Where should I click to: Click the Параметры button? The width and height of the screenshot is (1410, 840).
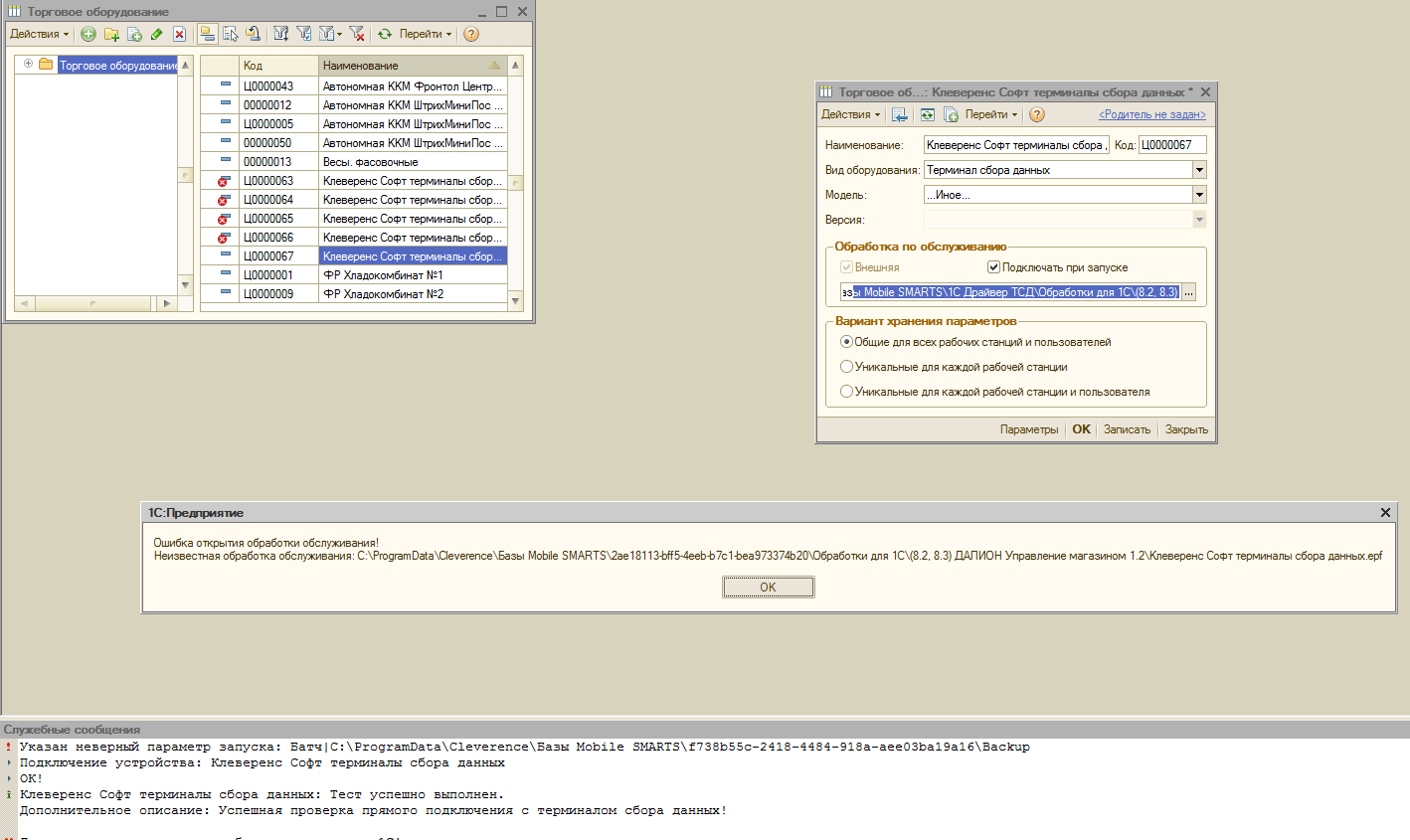click(x=1029, y=429)
